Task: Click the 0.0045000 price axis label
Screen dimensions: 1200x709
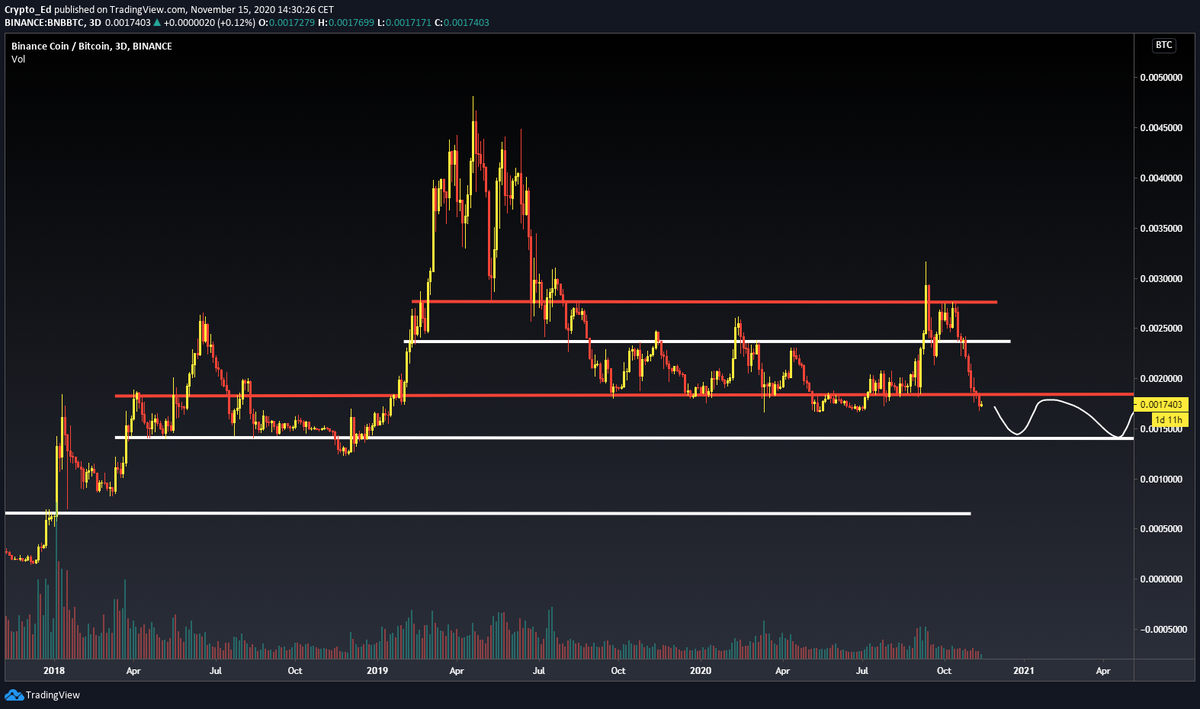Action: [1163, 128]
